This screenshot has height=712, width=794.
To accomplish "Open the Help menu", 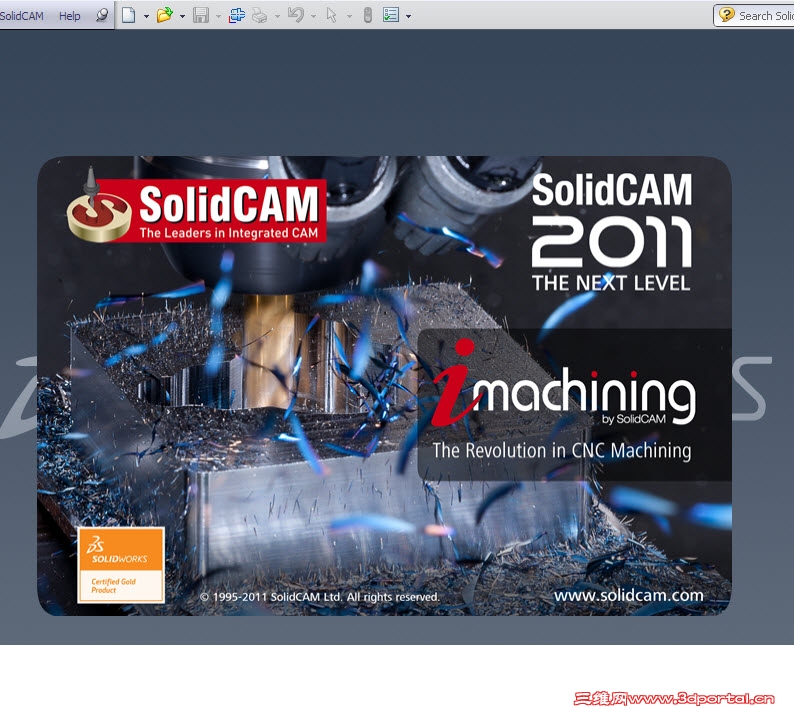I will [x=69, y=16].
